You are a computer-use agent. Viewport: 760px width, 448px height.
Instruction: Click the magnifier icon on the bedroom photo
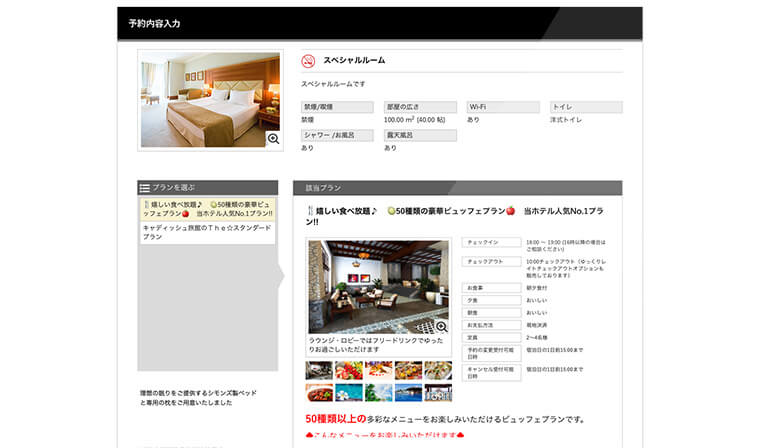point(273,139)
